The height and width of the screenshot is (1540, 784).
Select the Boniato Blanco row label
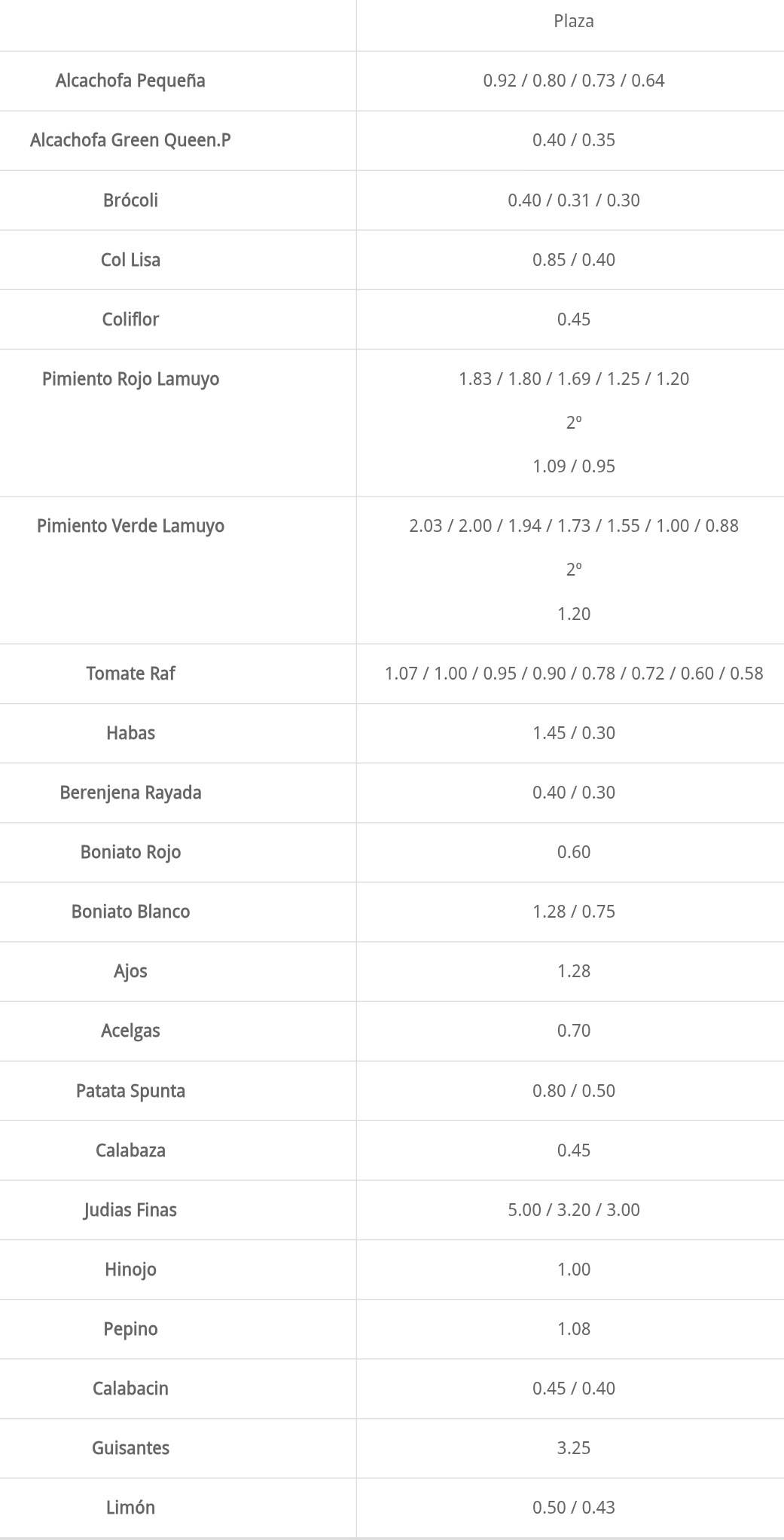(x=130, y=911)
